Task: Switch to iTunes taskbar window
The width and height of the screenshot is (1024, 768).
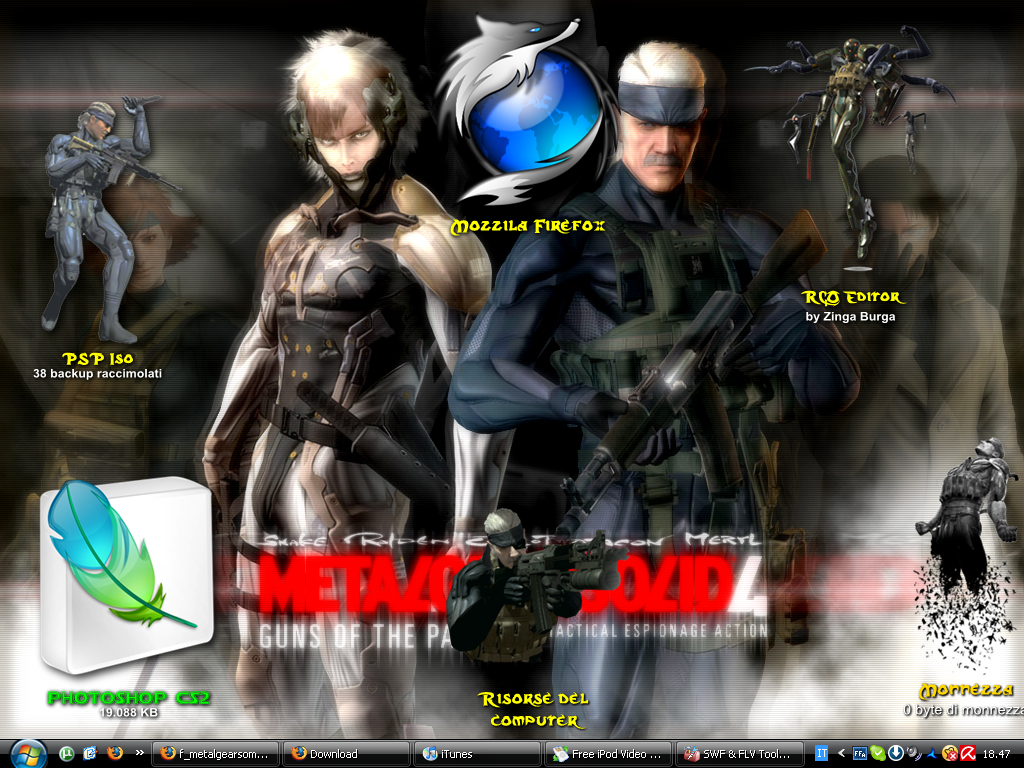Action: 477,754
